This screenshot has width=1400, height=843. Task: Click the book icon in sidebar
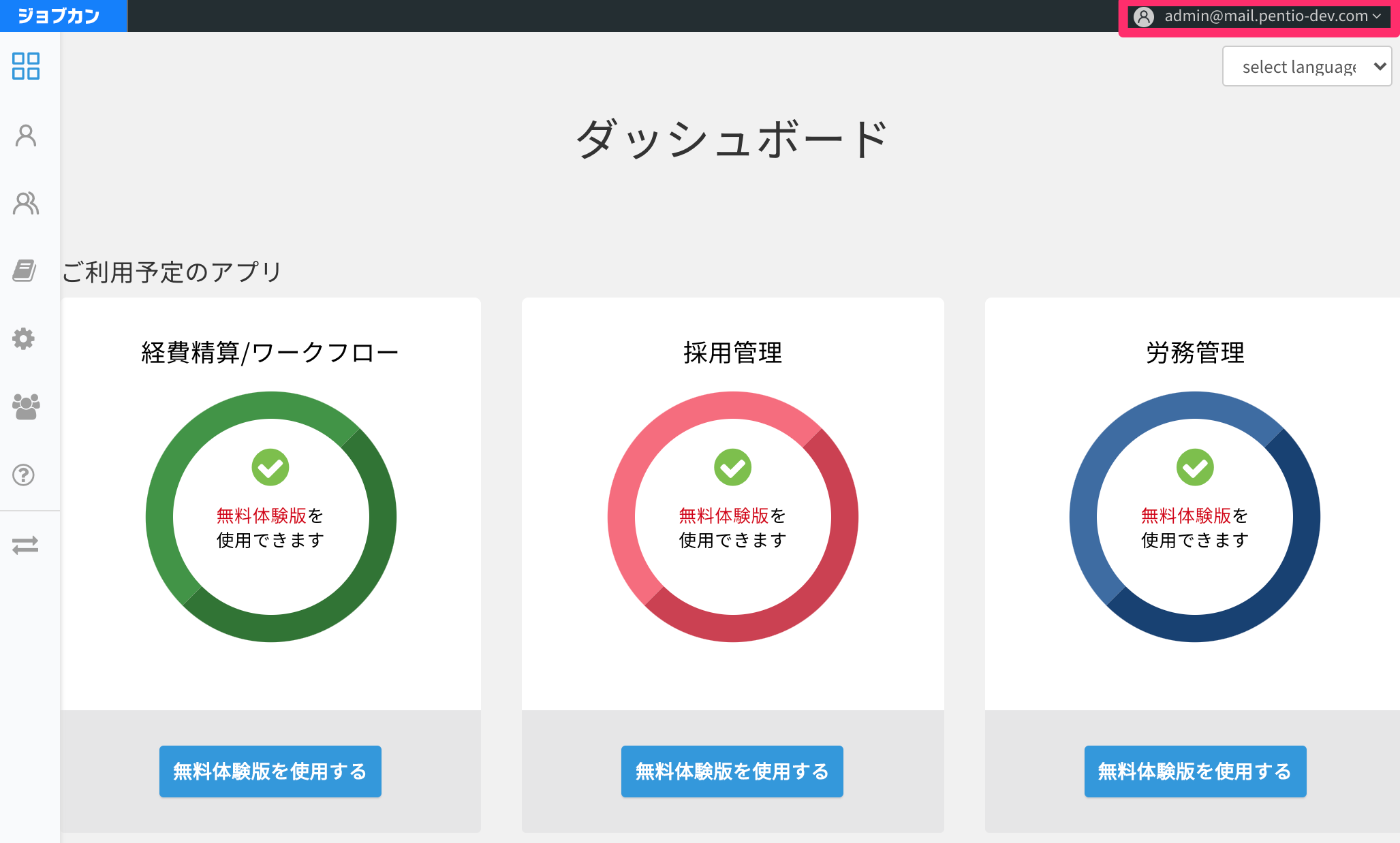(x=25, y=270)
